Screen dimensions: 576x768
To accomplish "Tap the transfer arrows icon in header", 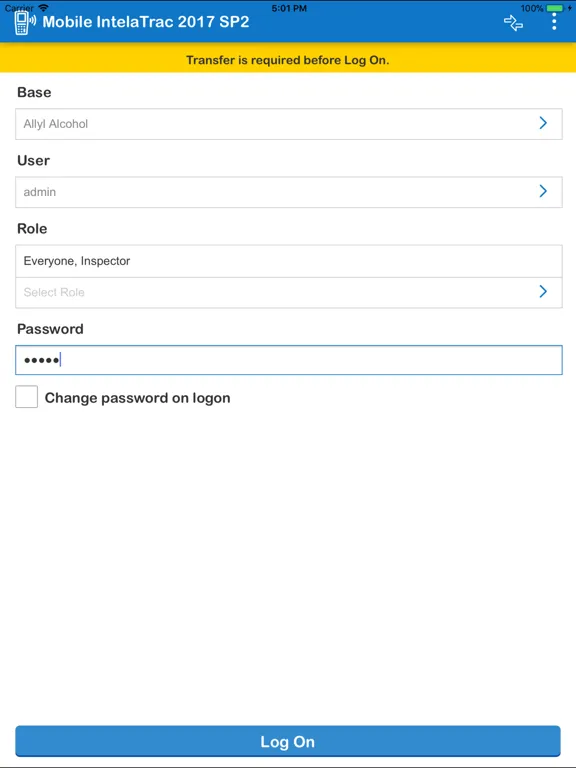I will point(513,23).
